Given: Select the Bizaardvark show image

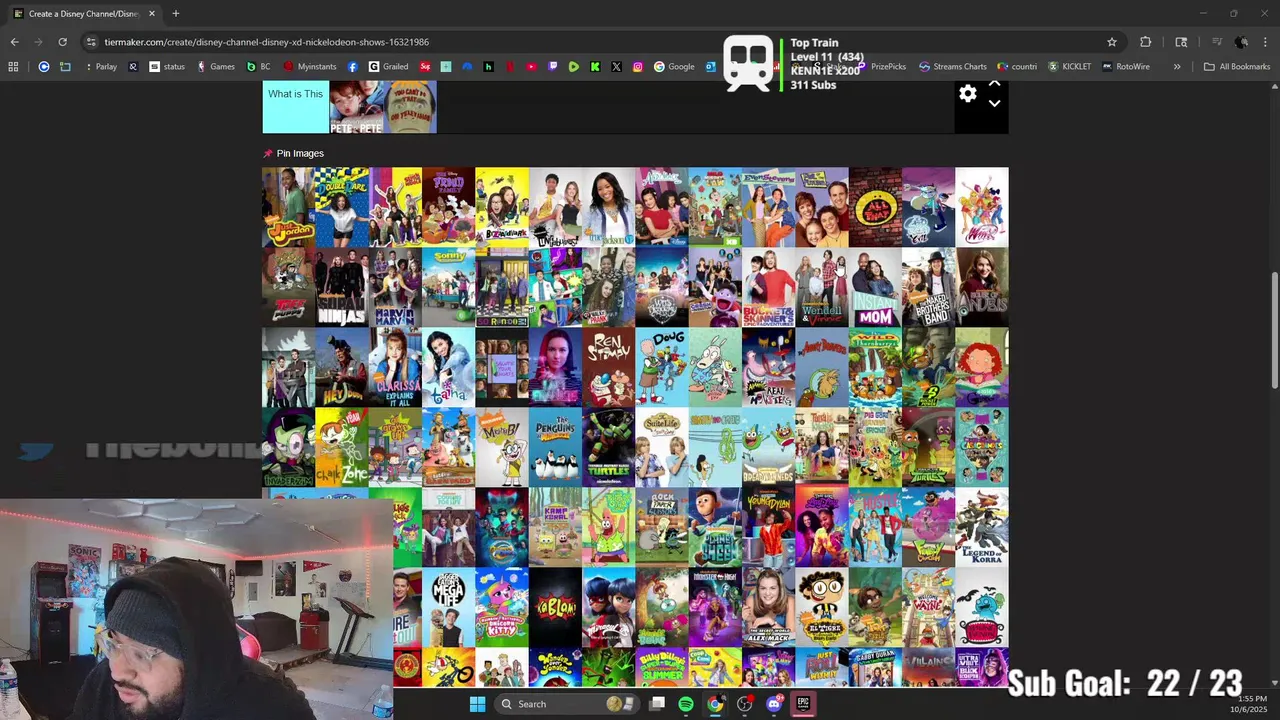Looking at the screenshot, I should 502,207.
